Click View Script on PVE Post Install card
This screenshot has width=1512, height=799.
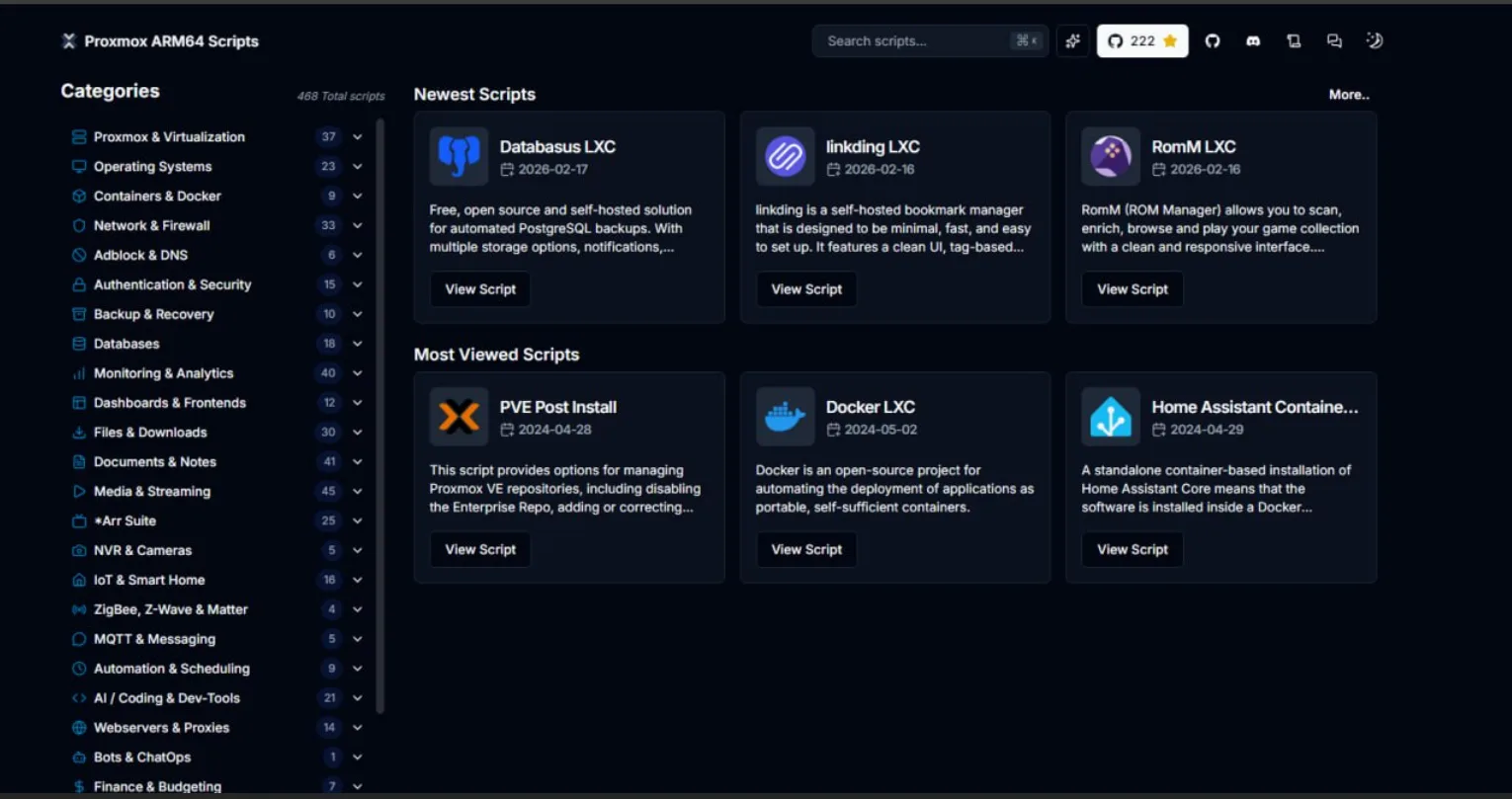pos(480,549)
